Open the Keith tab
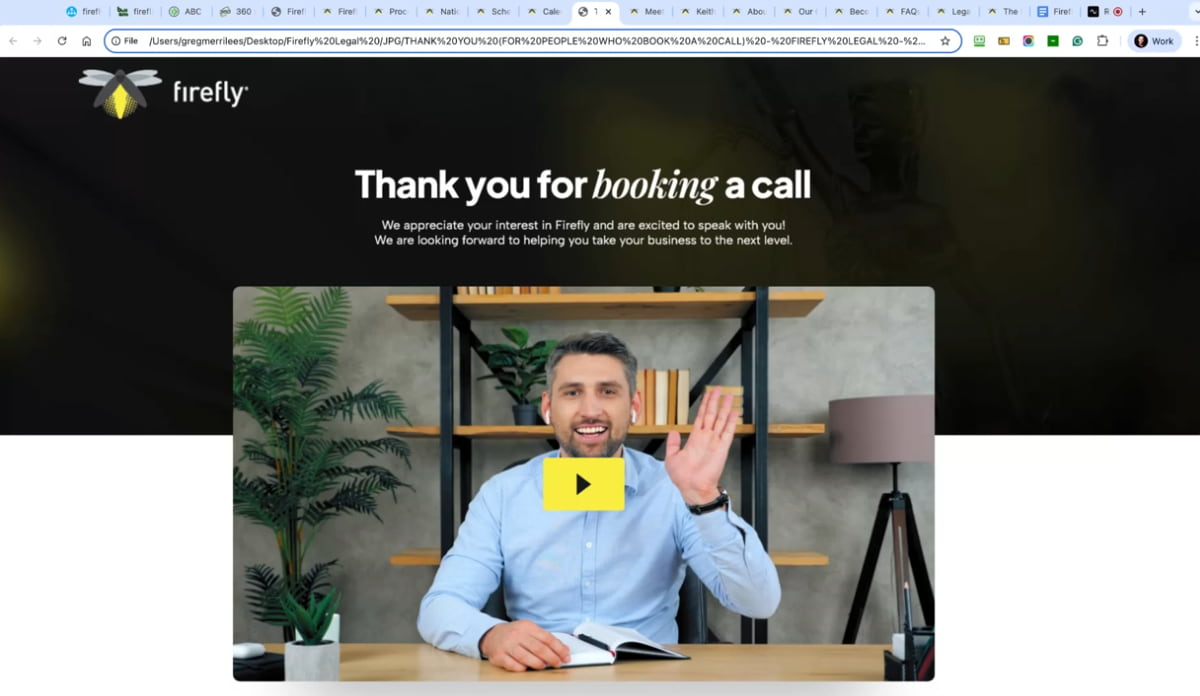Viewport: 1200px width, 696px height. point(697,12)
